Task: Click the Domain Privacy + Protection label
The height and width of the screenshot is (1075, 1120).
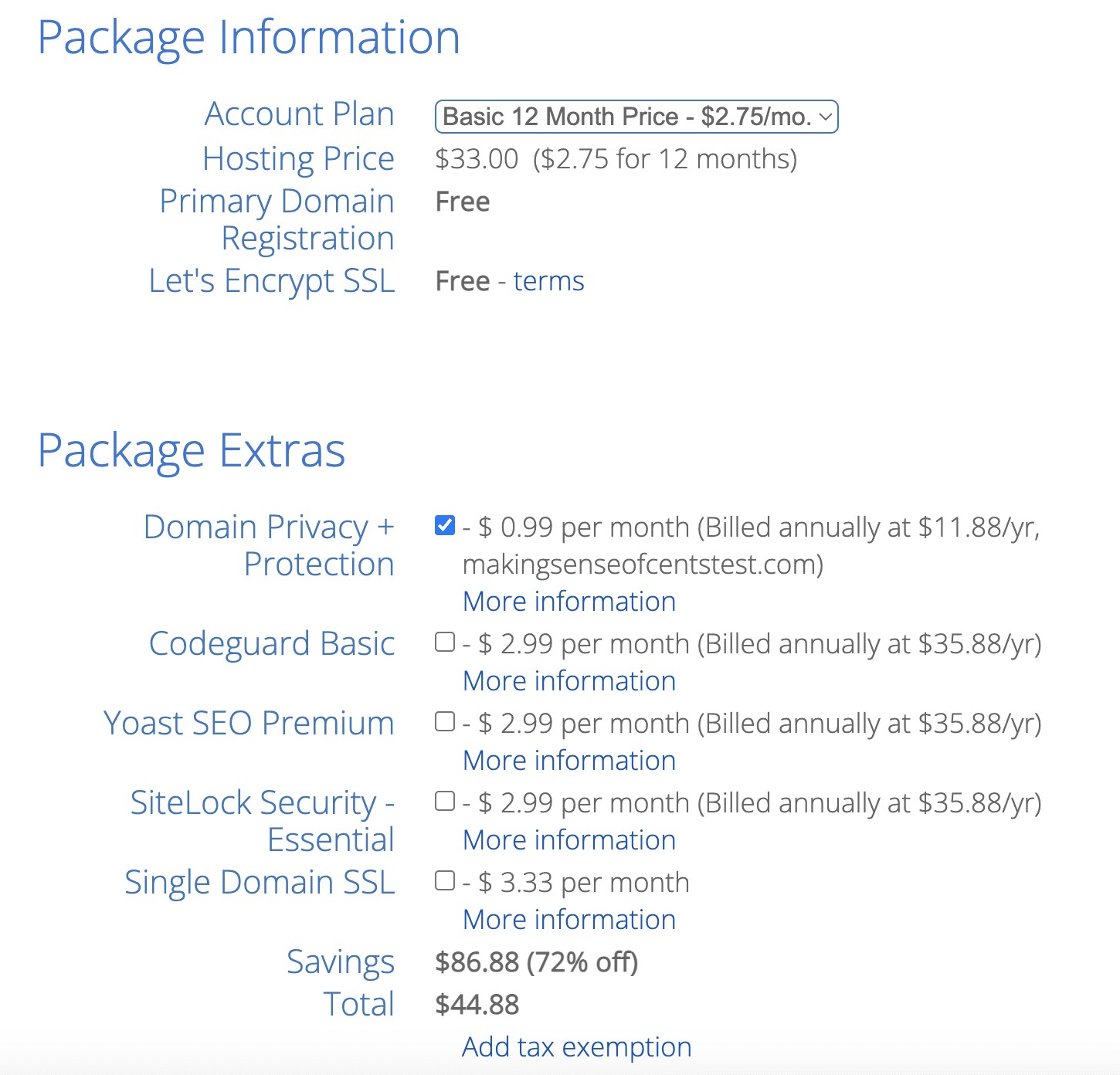Action: (x=269, y=545)
